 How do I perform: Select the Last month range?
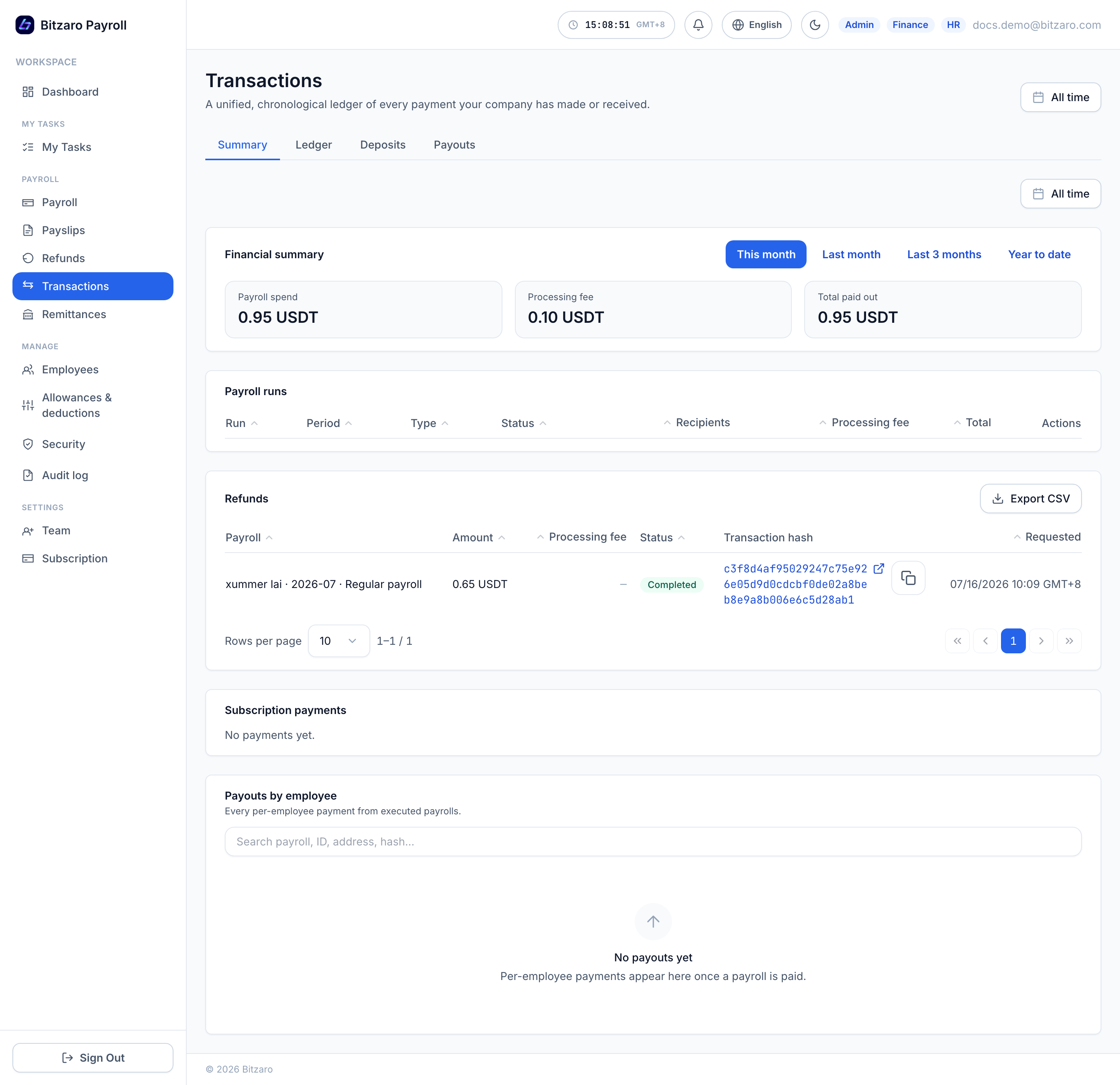[x=851, y=254]
